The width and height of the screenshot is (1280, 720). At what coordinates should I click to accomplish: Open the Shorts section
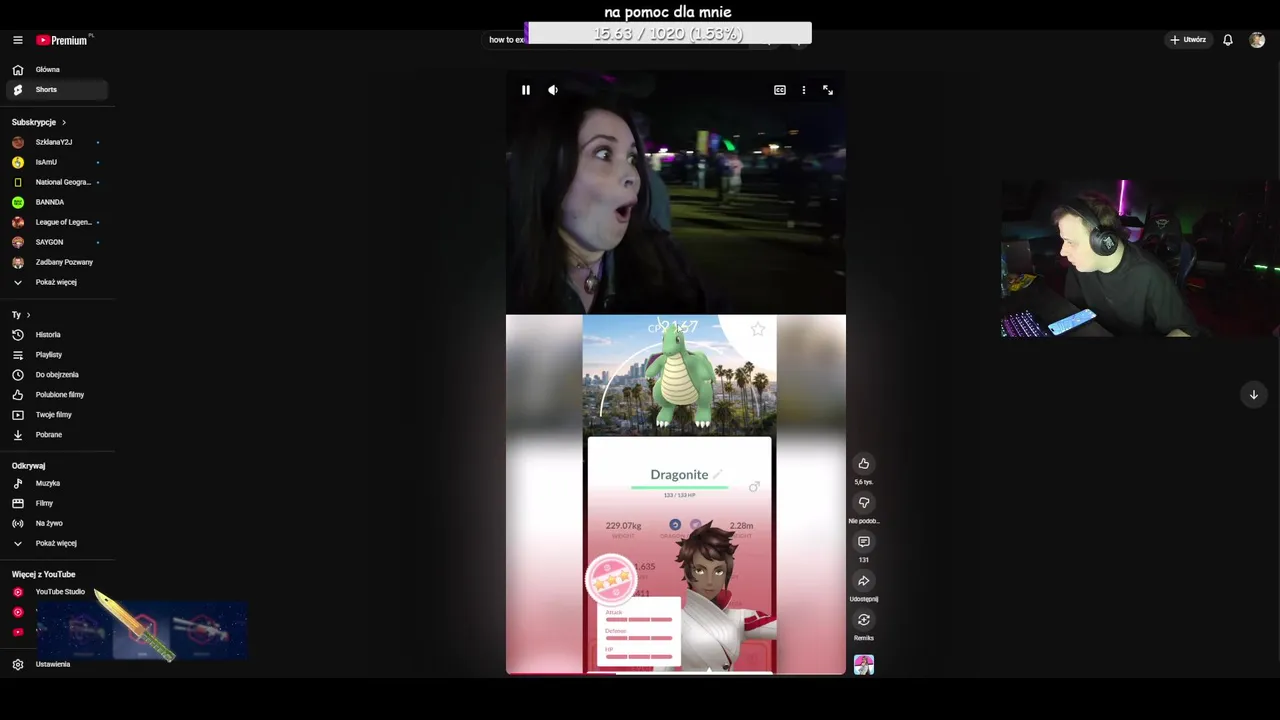[57, 90]
